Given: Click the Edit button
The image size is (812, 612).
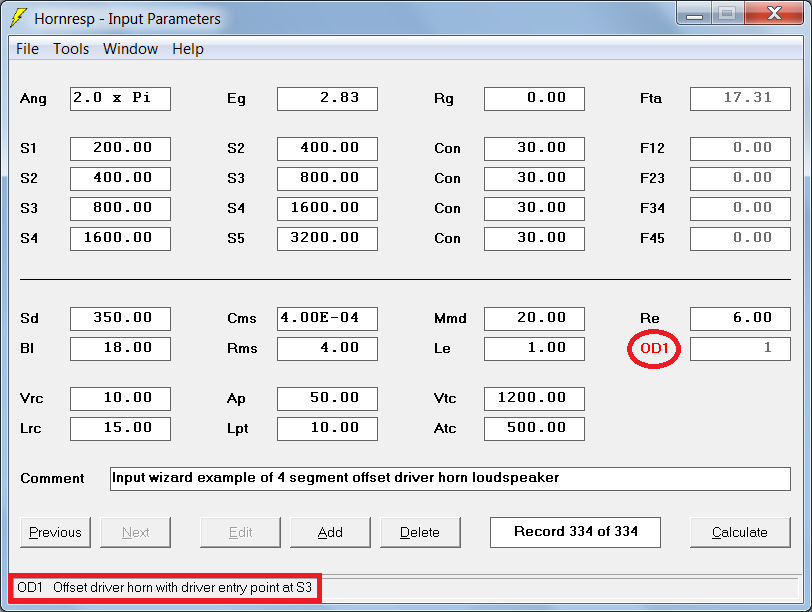Looking at the screenshot, I should [240, 532].
